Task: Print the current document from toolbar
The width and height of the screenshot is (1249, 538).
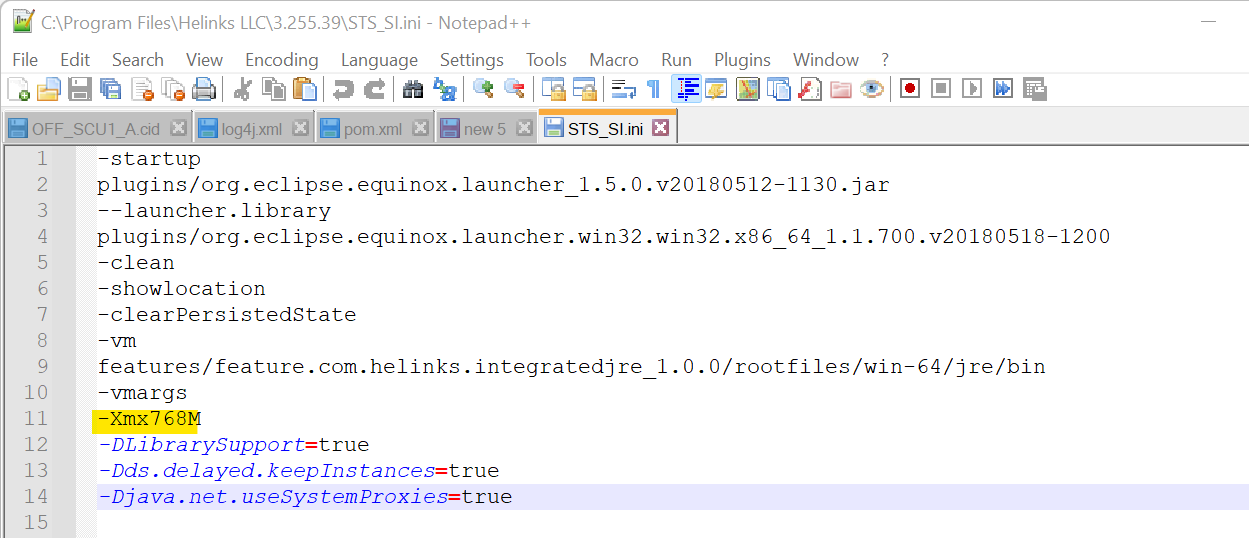Action: coord(204,89)
